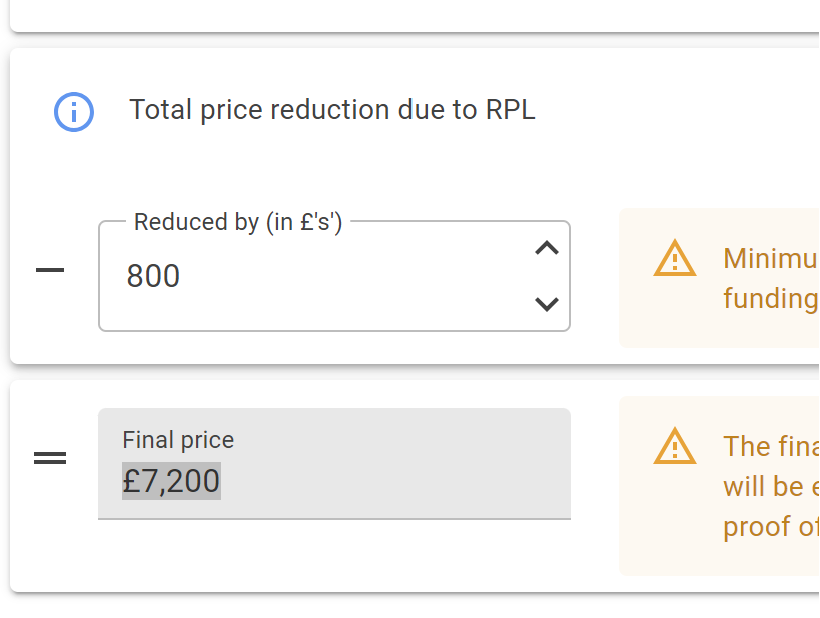Click the 'The final... will be' warning message text
The height and width of the screenshot is (618, 820).
pos(771,486)
